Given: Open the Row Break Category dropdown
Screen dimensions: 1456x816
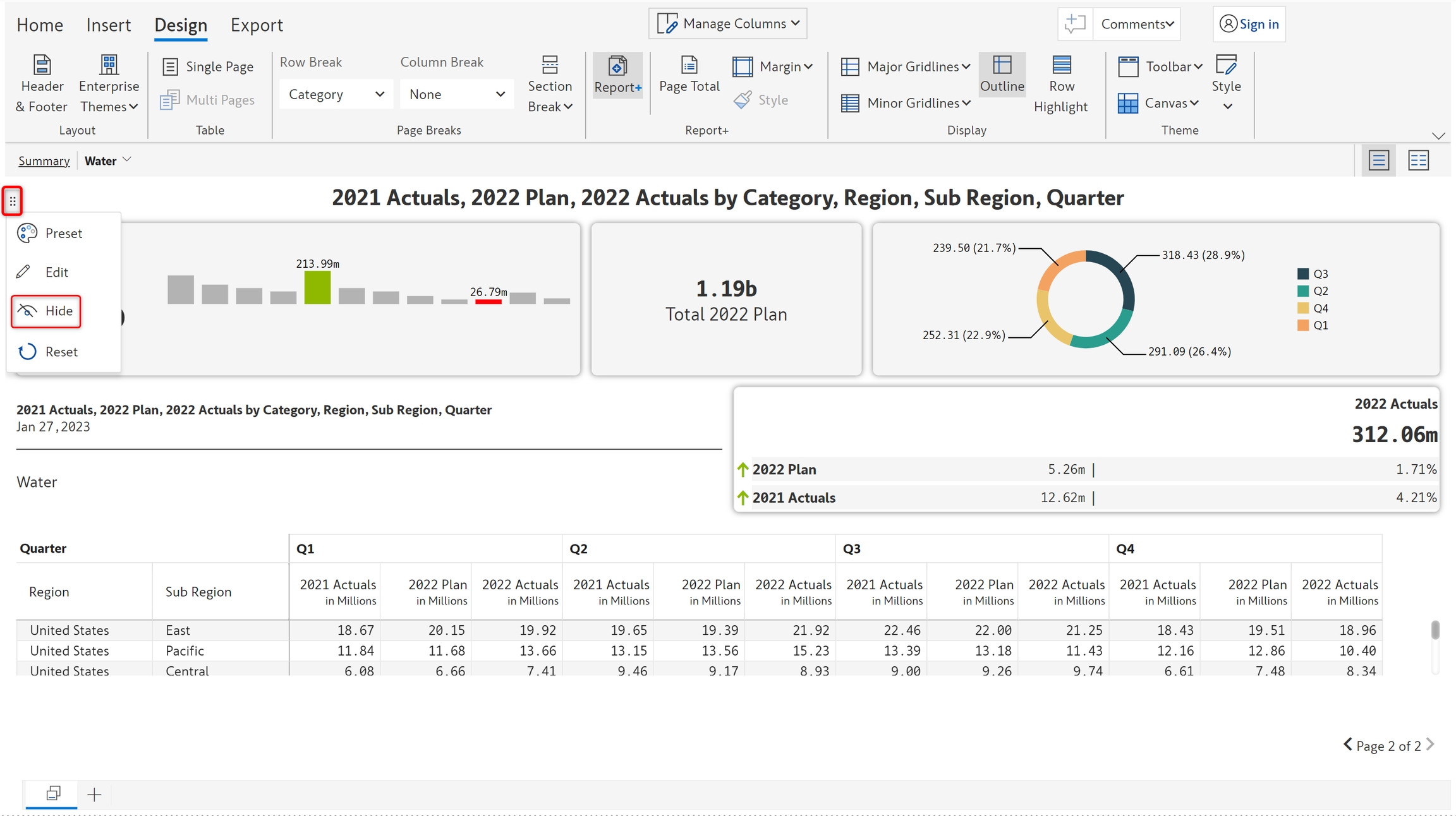Looking at the screenshot, I should (336, 94).
